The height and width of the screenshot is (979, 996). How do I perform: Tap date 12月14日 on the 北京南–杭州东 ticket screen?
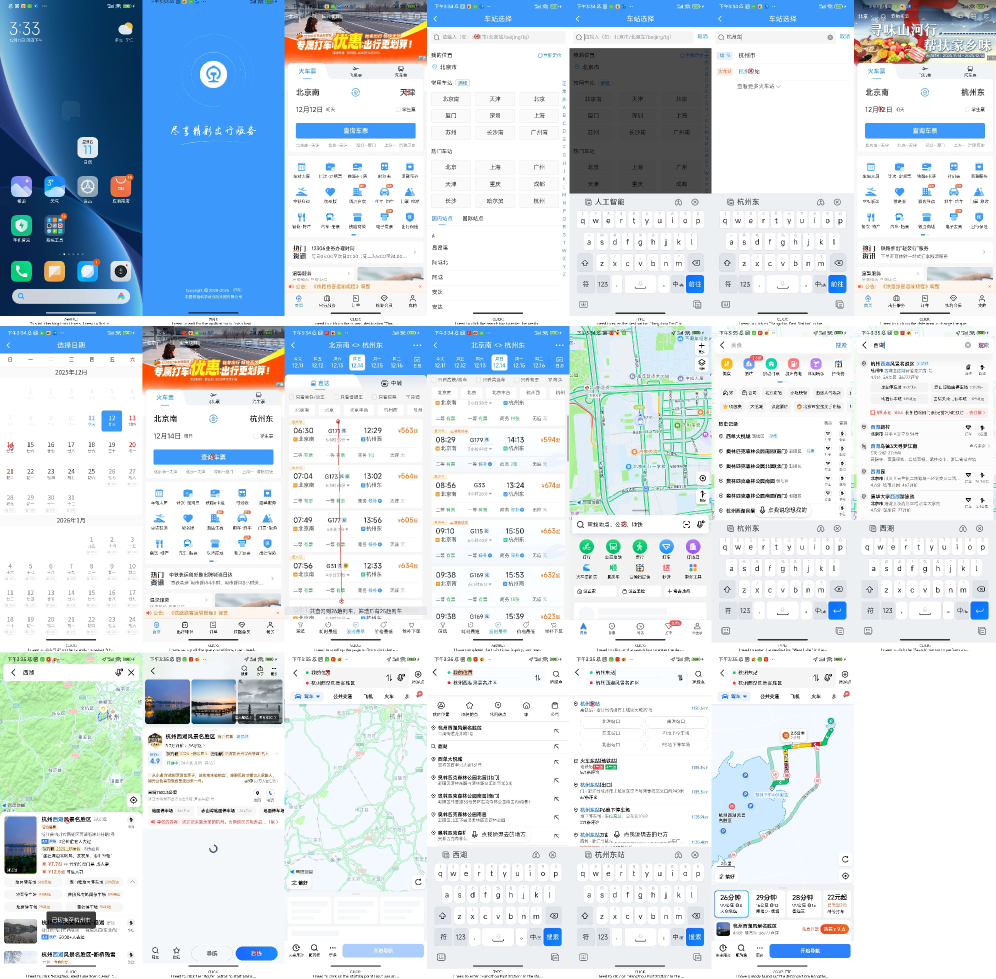click(166, 436)
